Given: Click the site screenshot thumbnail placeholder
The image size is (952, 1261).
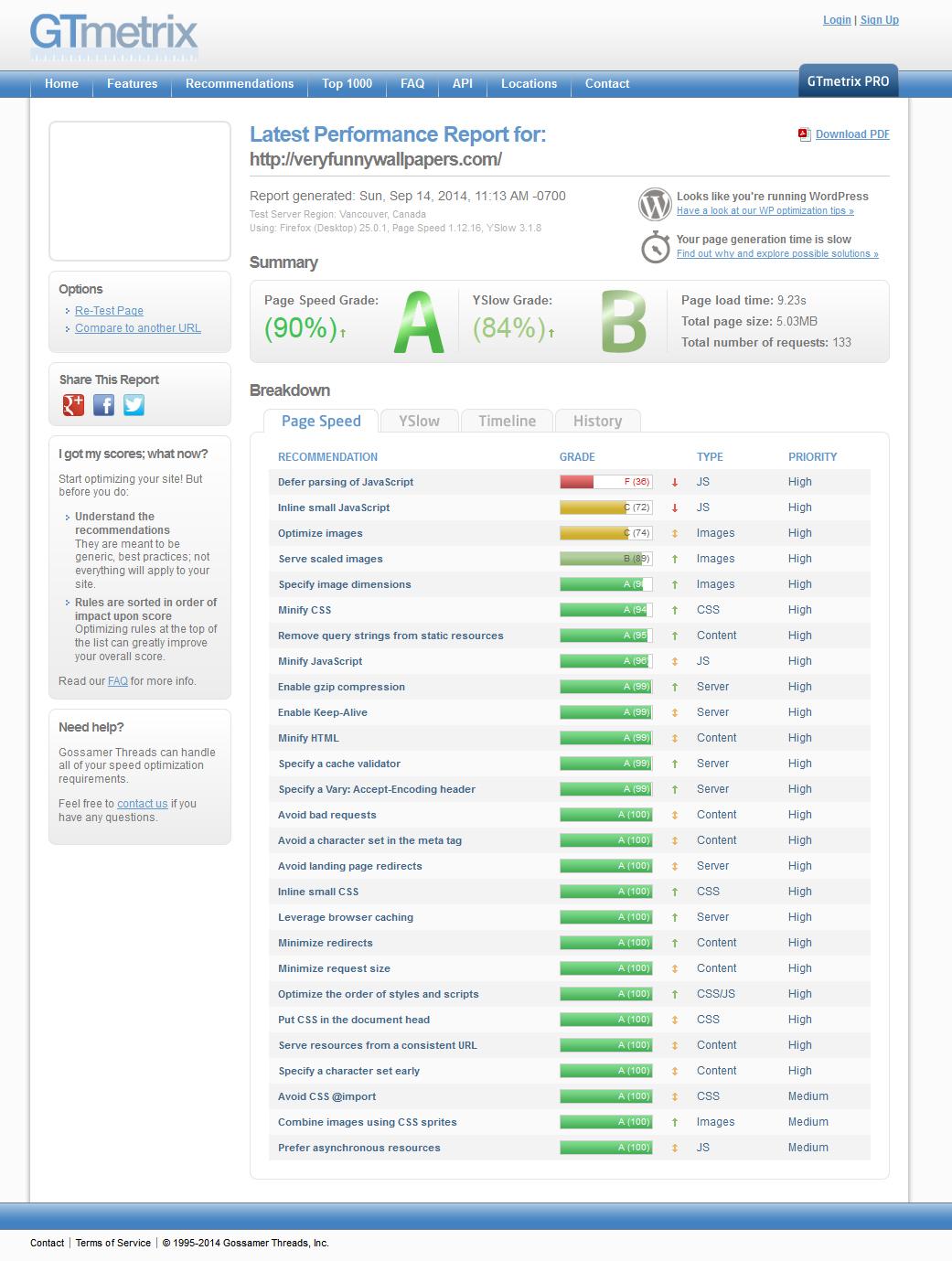Looking at the screenshot, I should click(139, 191).
